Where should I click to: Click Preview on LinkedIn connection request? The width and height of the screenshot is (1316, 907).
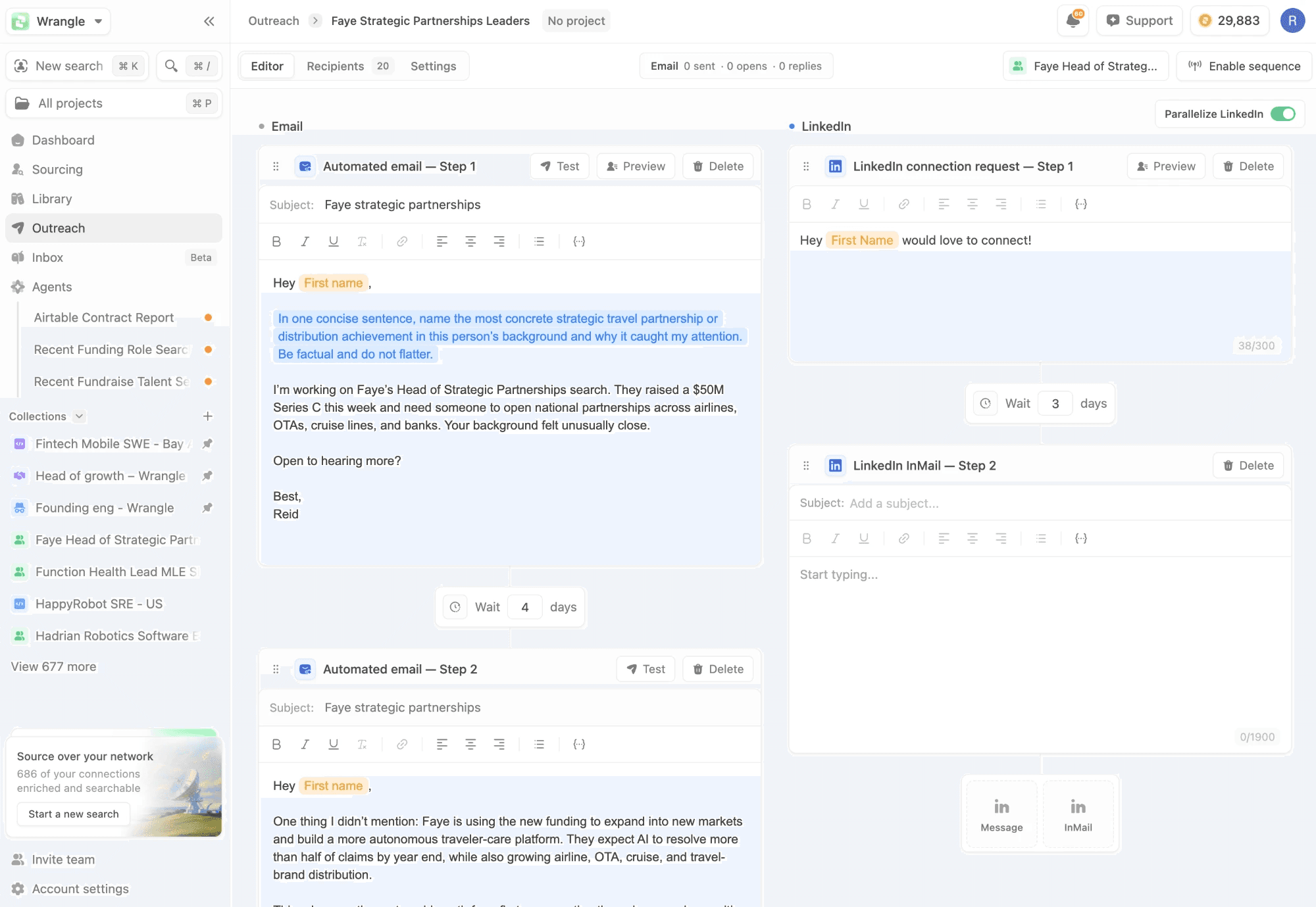point(1166,166)
